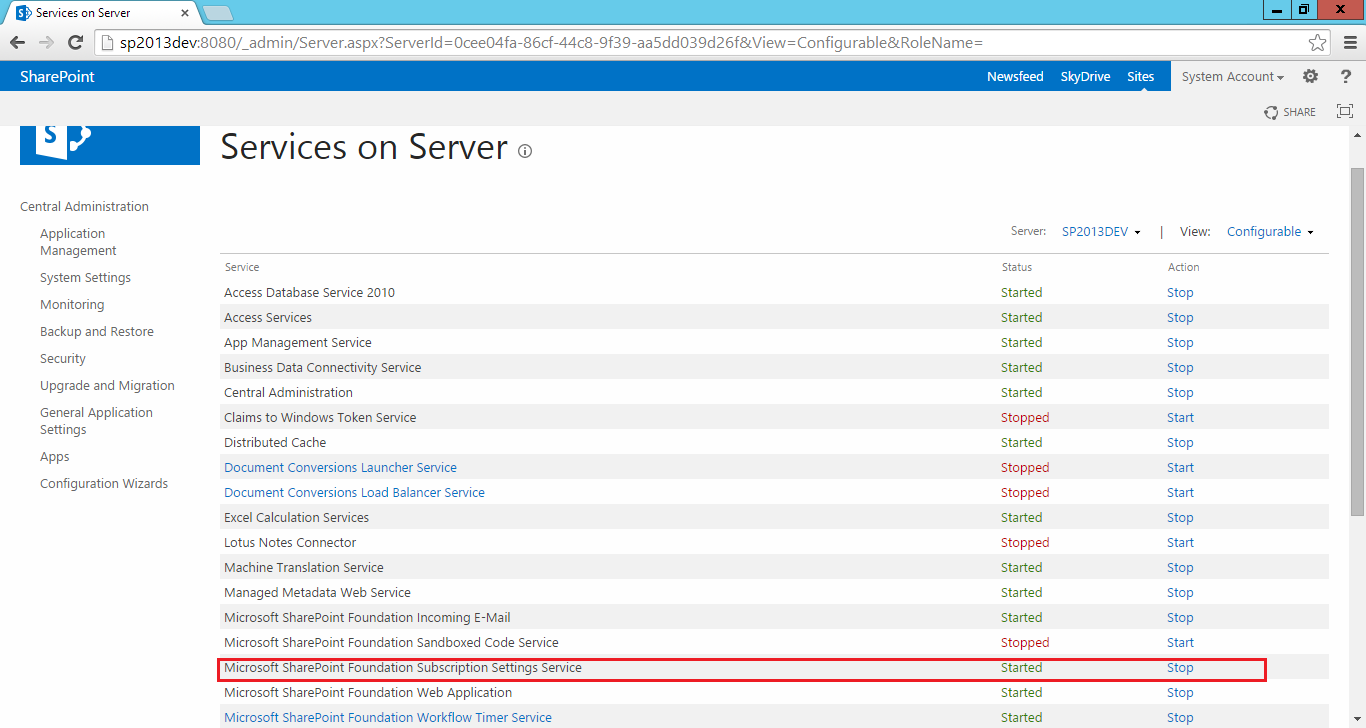
Task: Start the Document Conversions Load Balancer Service
Action: click(x=1180, y=493)
